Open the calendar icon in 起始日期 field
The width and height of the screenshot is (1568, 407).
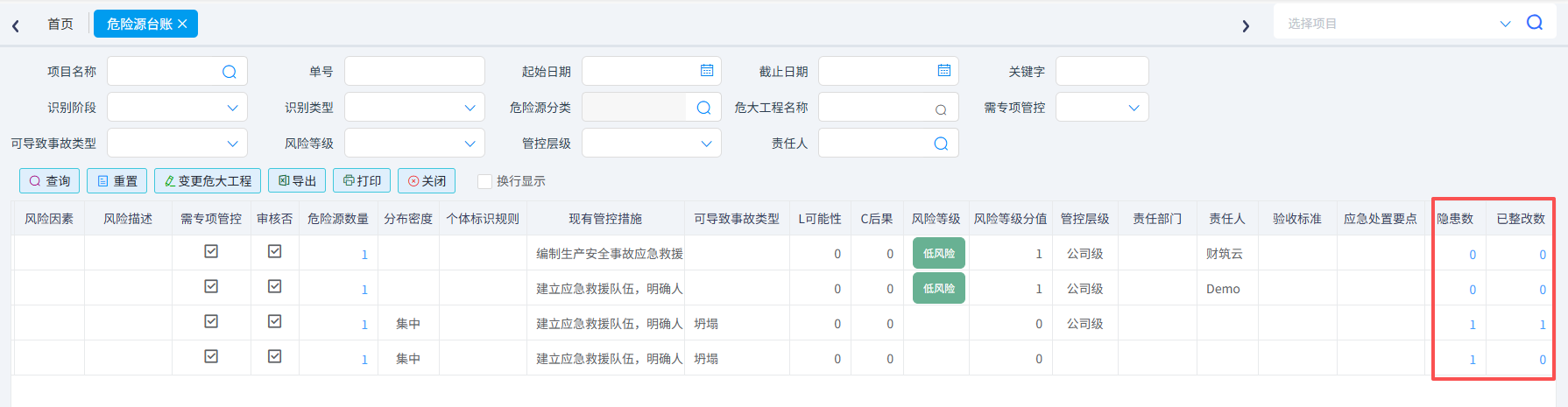click(707, 70)
